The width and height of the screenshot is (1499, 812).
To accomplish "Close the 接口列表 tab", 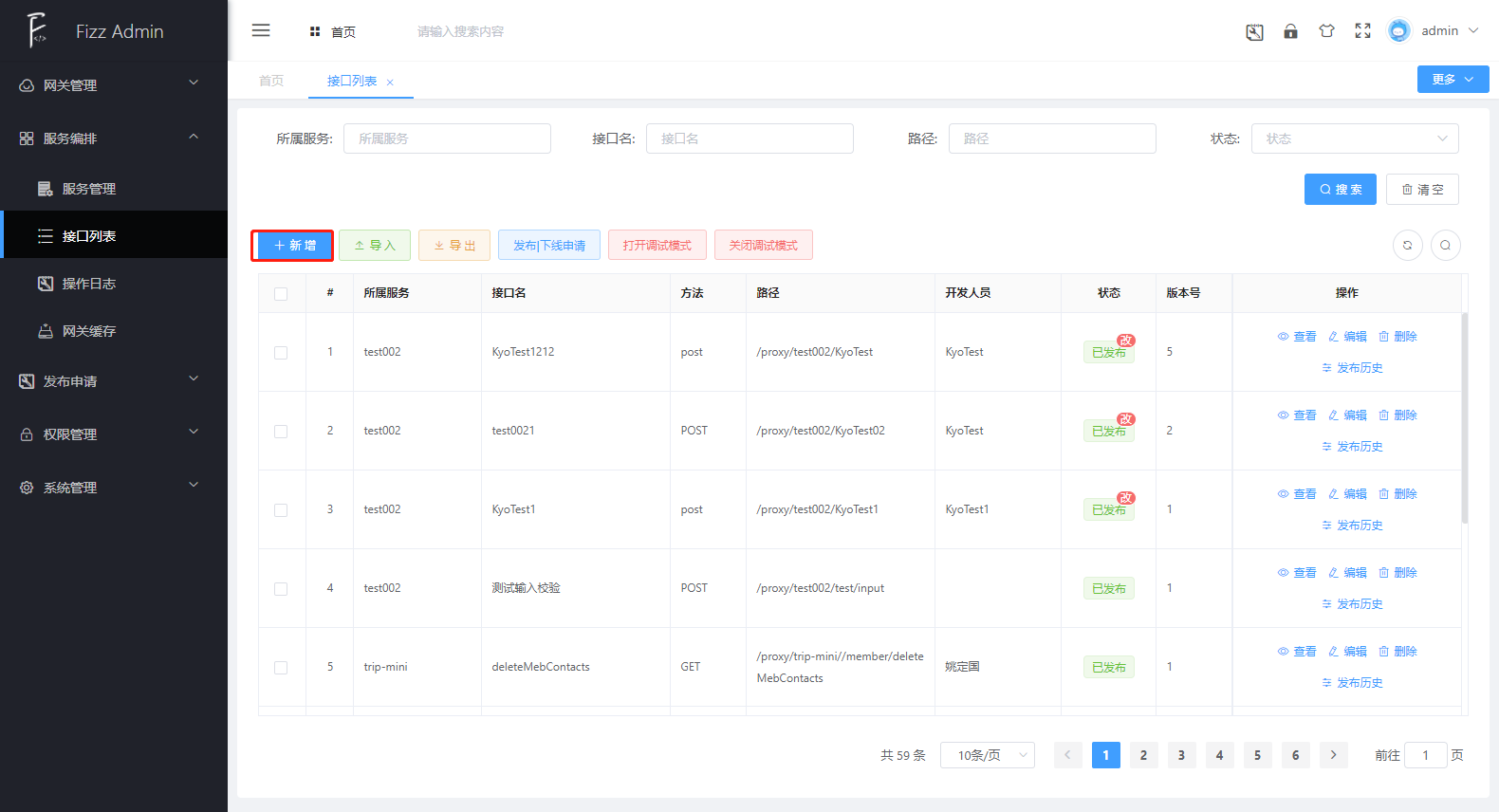I will (x=390, y=83).
